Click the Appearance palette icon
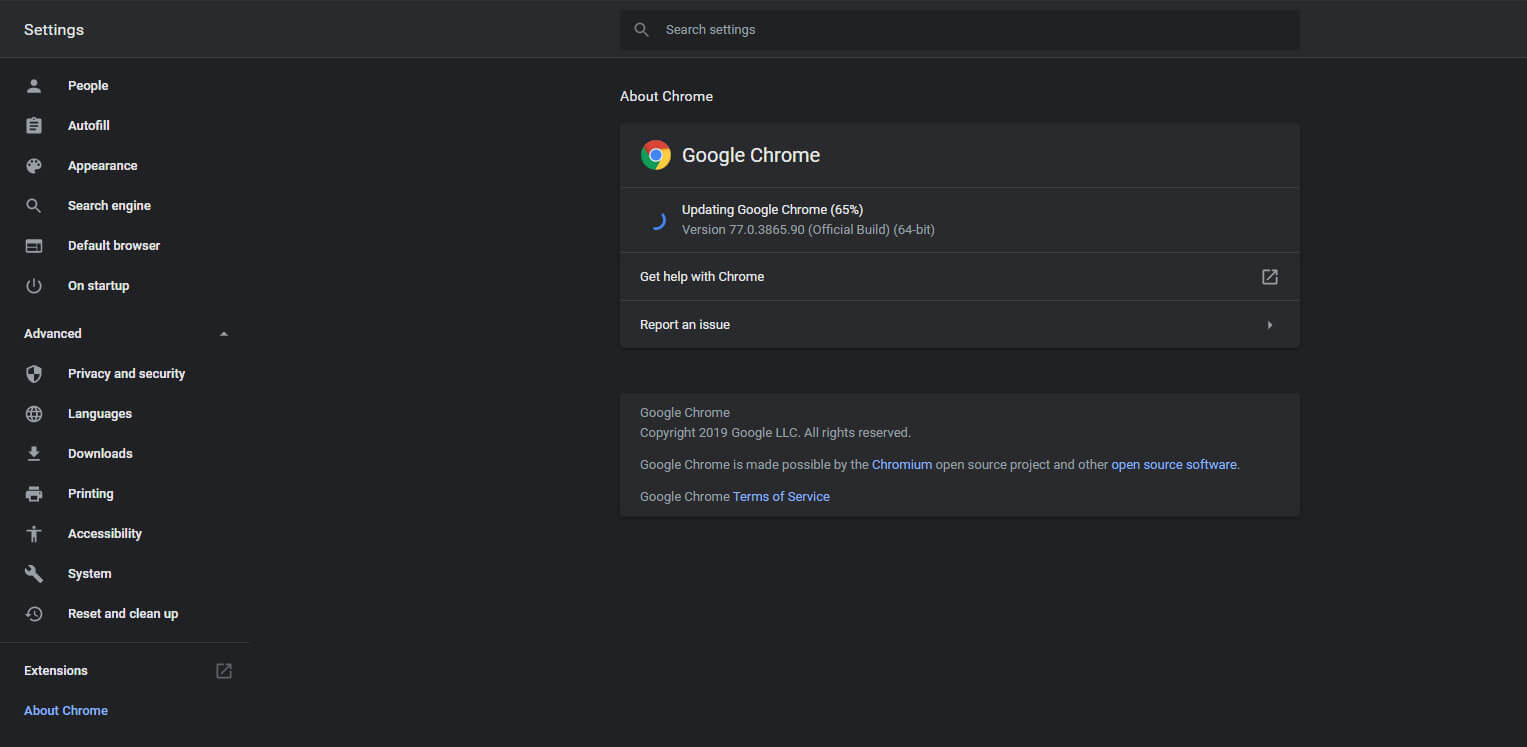 [34, 166]
